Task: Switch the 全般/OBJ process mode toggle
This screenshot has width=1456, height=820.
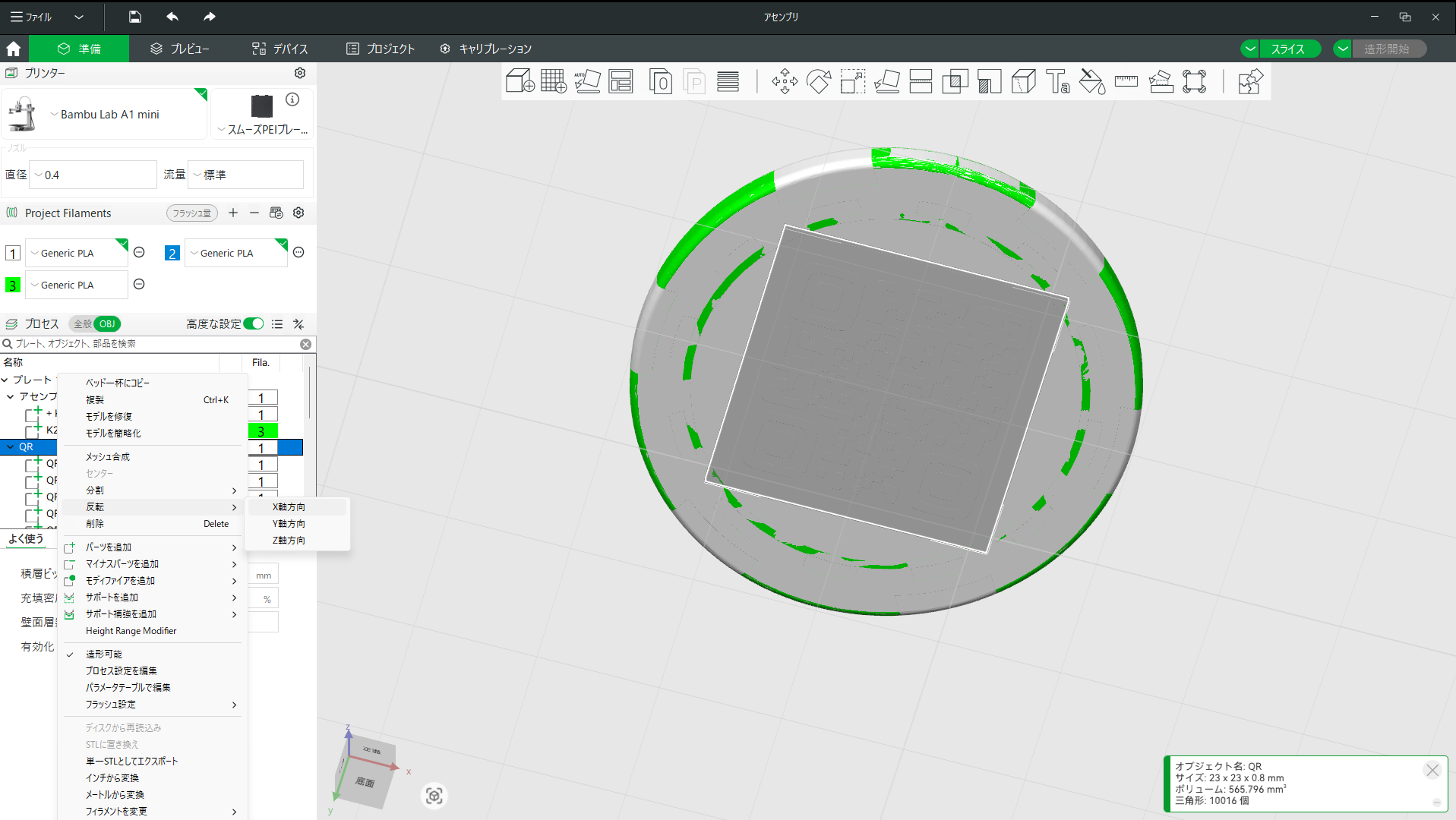Action: pyautogui.click(x=95, y=324)
